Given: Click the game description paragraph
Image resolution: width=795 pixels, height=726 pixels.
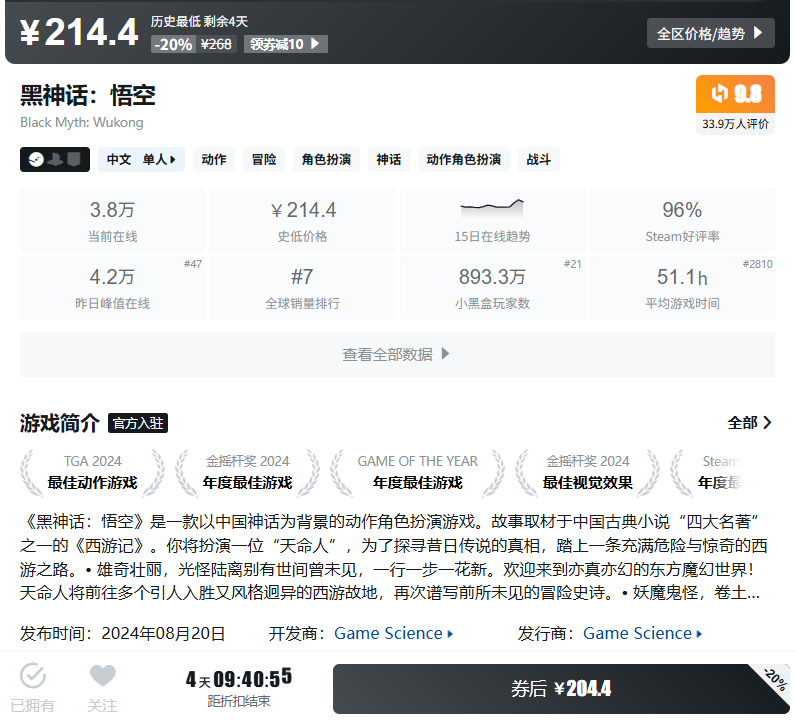Looking at the screenshot, I should (x=393, y=557).
